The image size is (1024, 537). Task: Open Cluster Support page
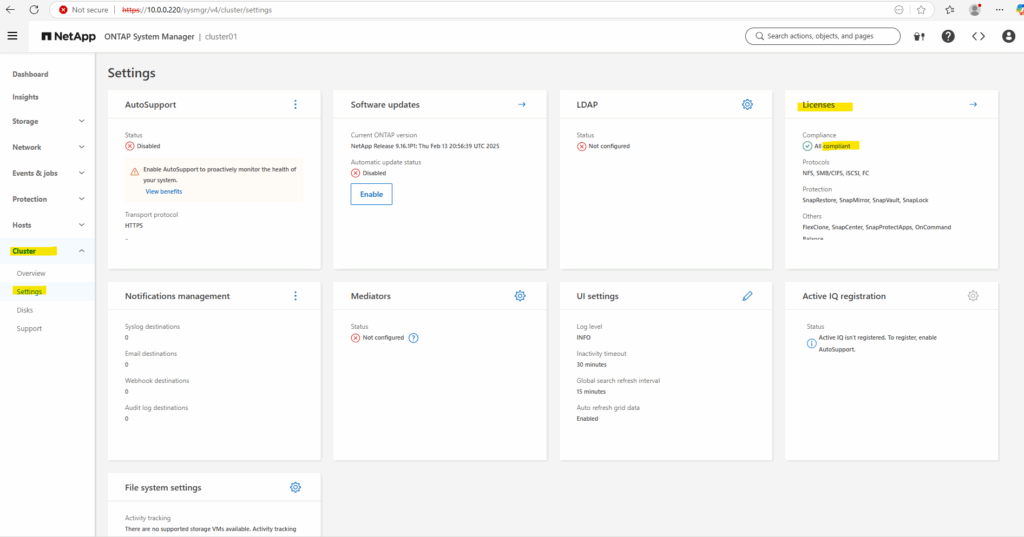(29, 329)
